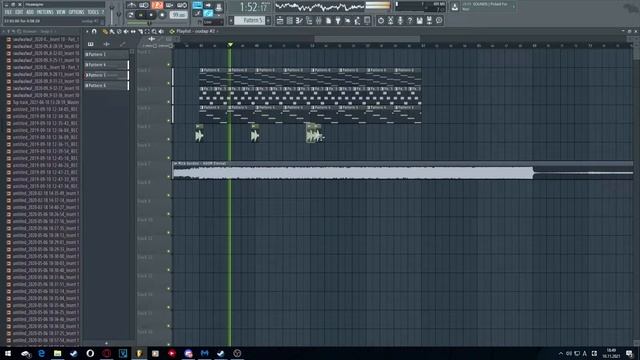This screenshot has width=640, height=360.
Task: Stop playback with the Stop button
Action: 151,15
